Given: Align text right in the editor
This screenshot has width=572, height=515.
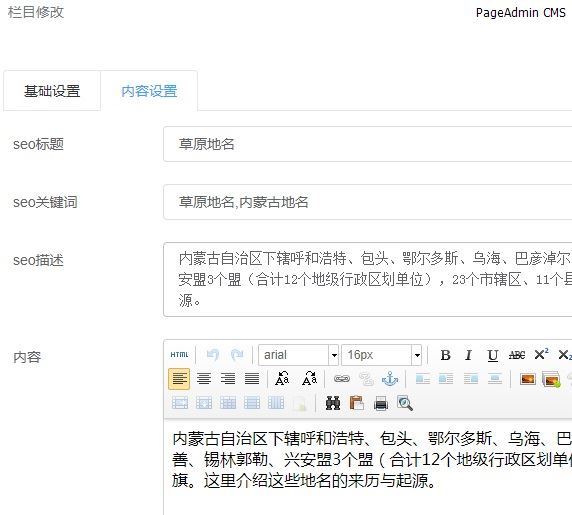Looking at the screenshot, I should click(x=228, y=379).
